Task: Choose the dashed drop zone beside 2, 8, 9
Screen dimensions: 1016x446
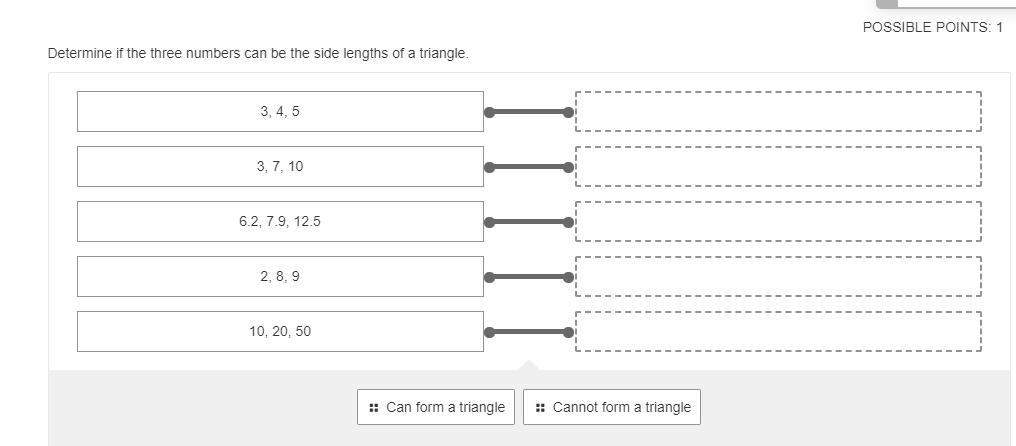Action: pos(778,277)
